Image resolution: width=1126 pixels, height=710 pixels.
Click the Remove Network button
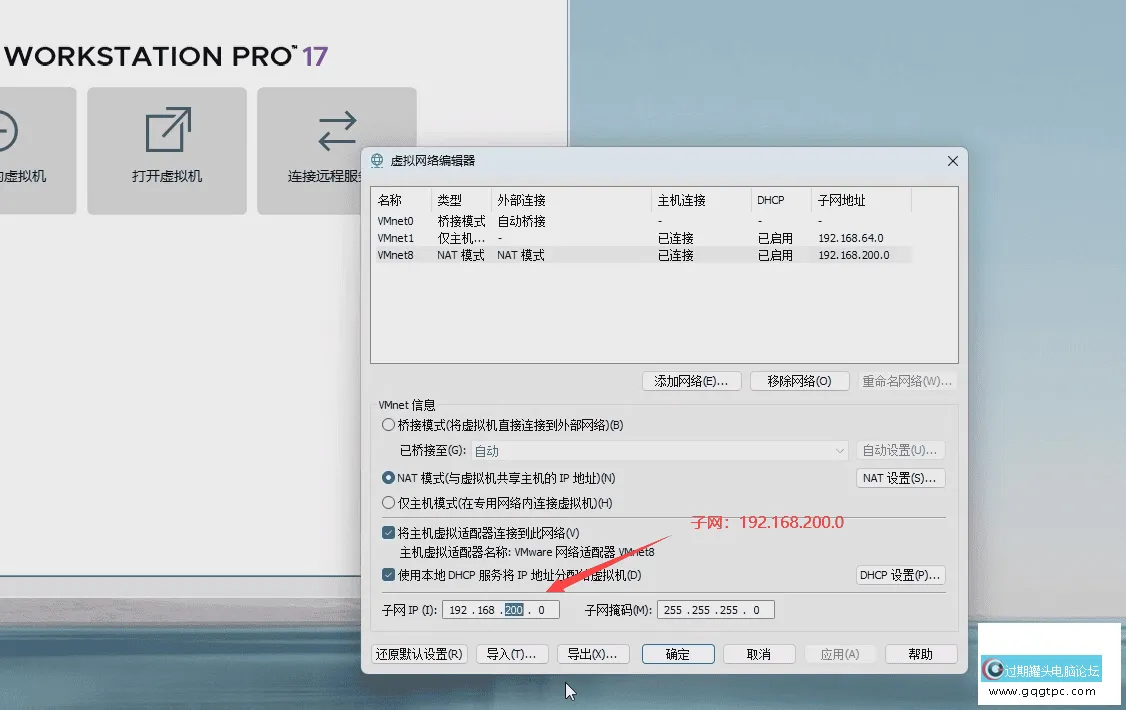pyautogui.click(x=800, y=381)
